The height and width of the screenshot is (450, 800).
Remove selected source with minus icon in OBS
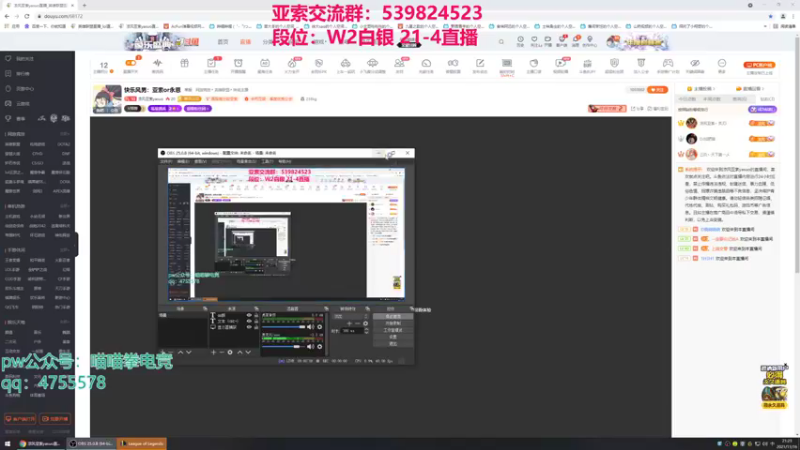tap(221, 352)
